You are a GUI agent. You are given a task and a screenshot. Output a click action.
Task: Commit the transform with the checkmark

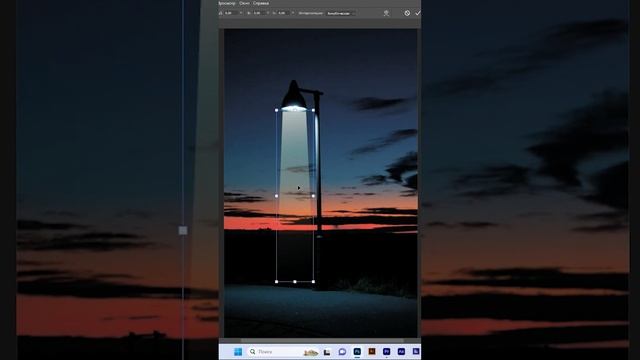coord(418,13)
